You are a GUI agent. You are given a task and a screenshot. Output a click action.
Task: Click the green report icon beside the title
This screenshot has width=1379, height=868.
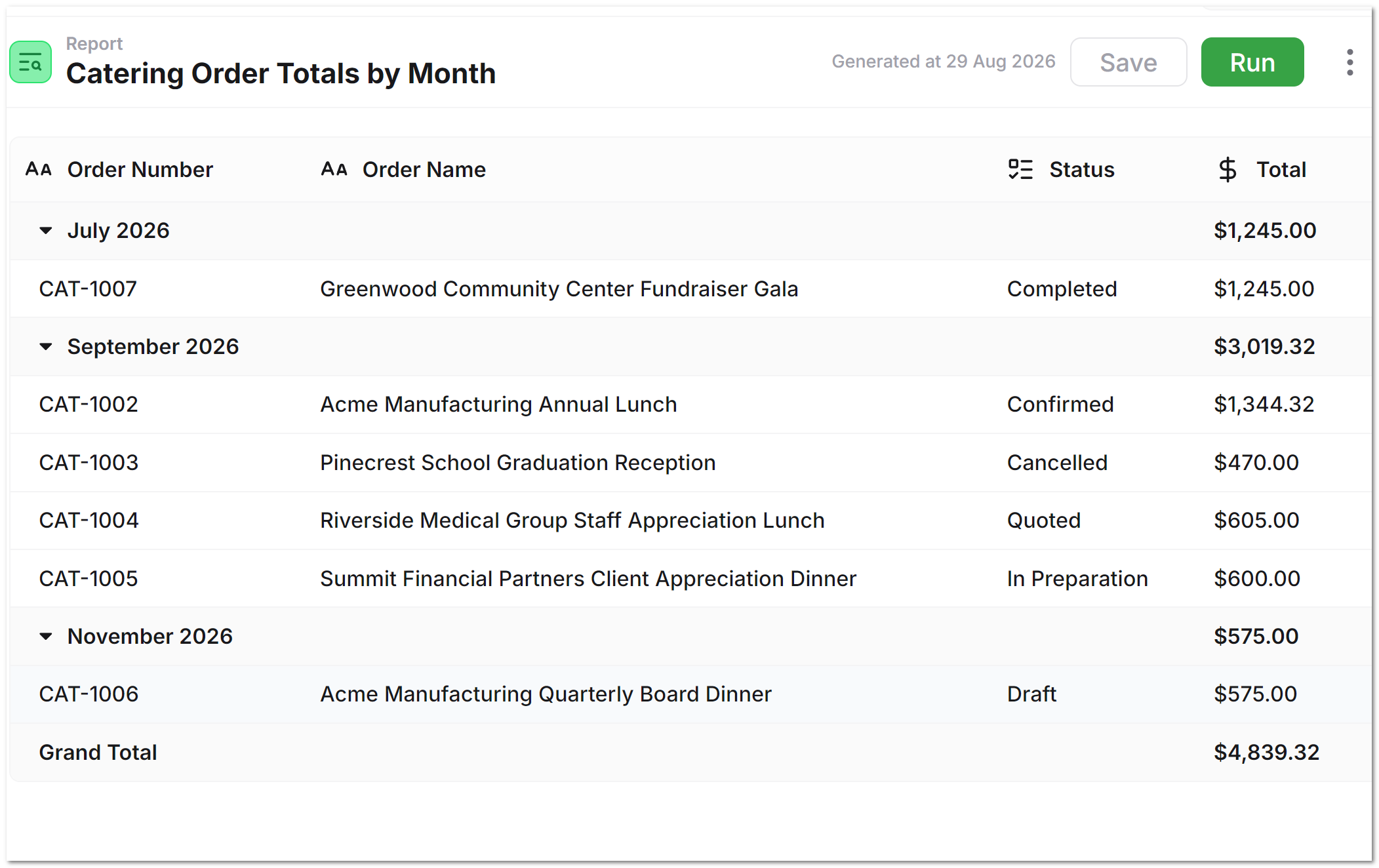coord(31,62)
